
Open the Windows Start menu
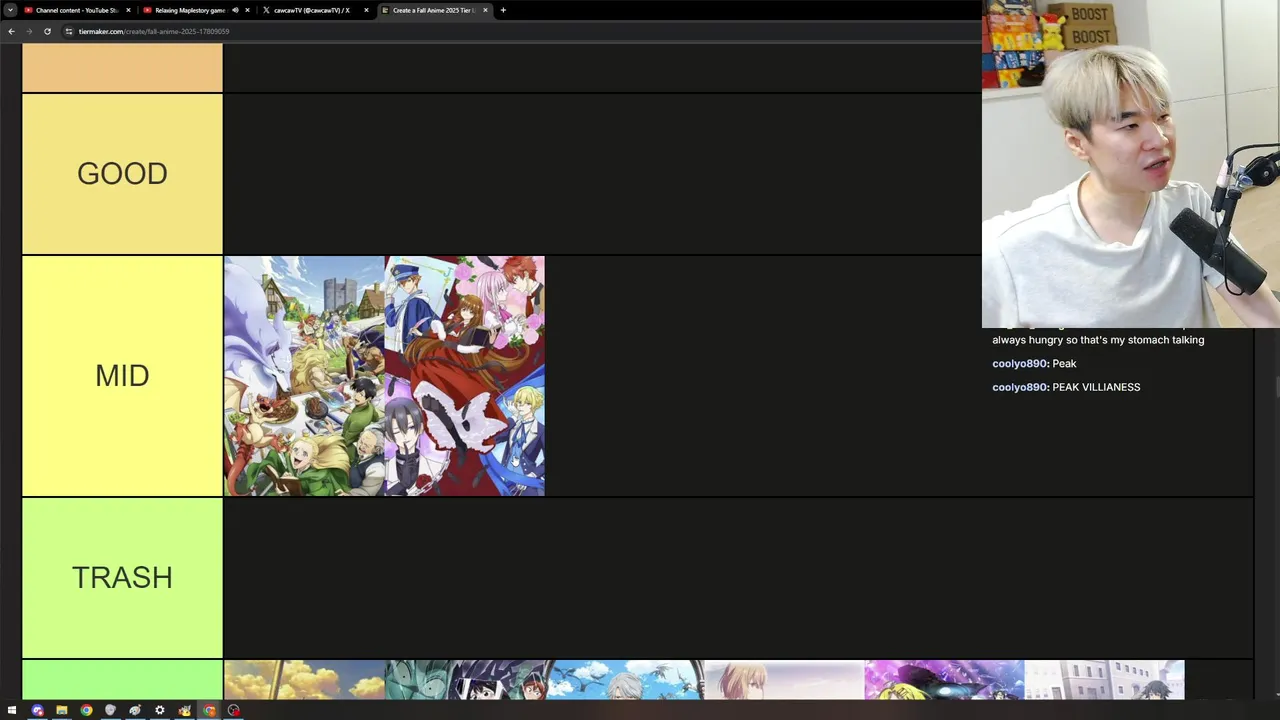point(12,711)
